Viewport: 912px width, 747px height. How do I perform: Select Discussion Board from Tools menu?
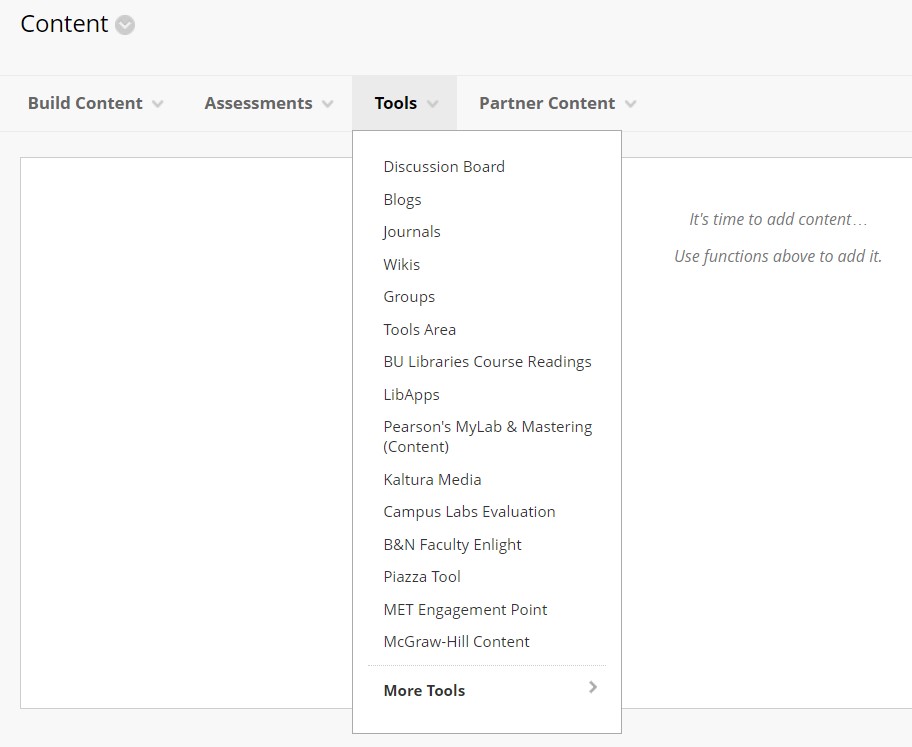point(444,166)
